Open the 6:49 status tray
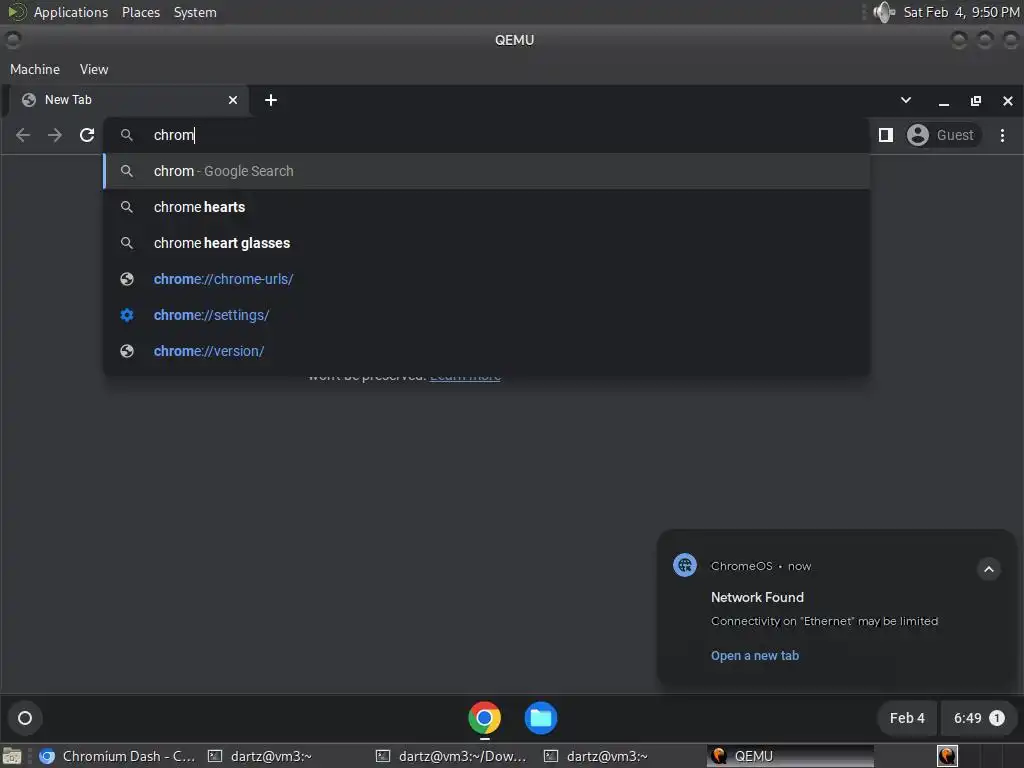 point(978,718)
